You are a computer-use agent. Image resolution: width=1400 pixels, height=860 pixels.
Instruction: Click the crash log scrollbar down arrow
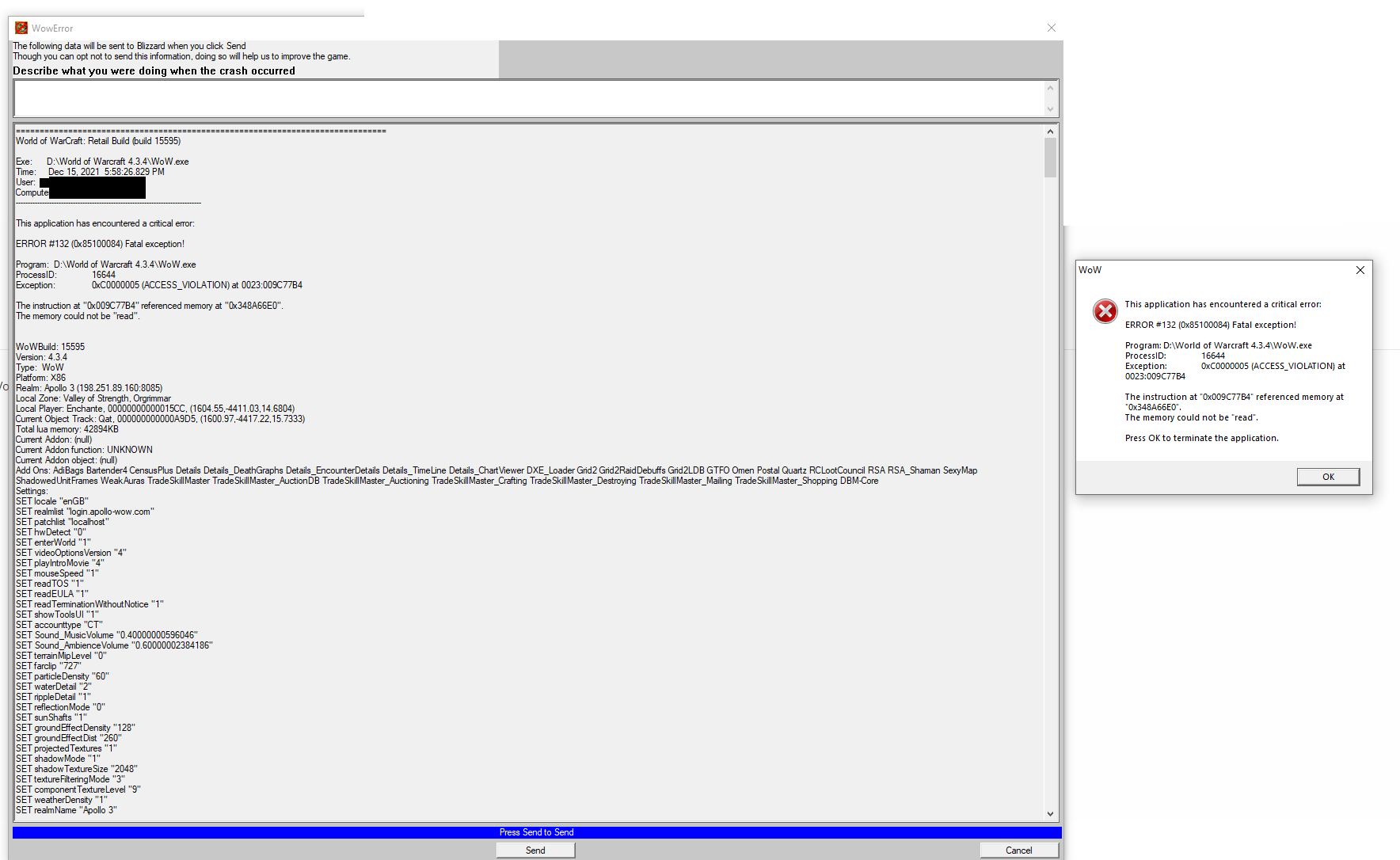point(1050,813)
